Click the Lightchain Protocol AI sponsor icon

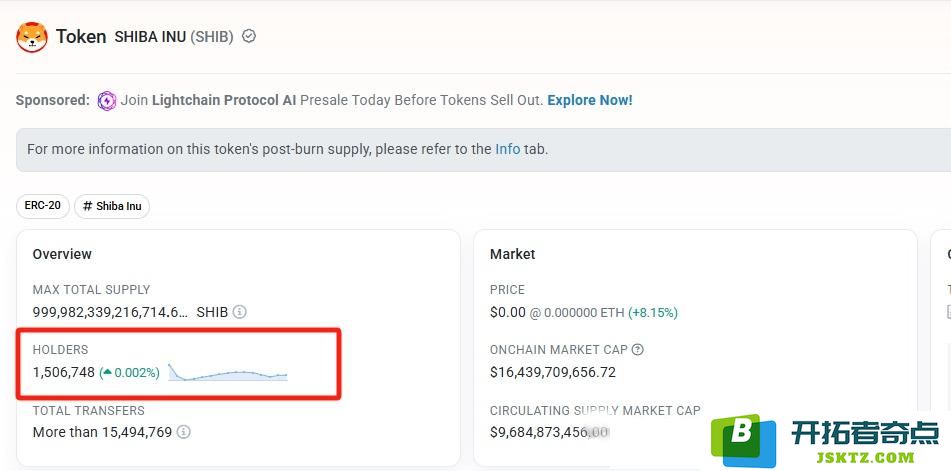(x=107, y=101)
